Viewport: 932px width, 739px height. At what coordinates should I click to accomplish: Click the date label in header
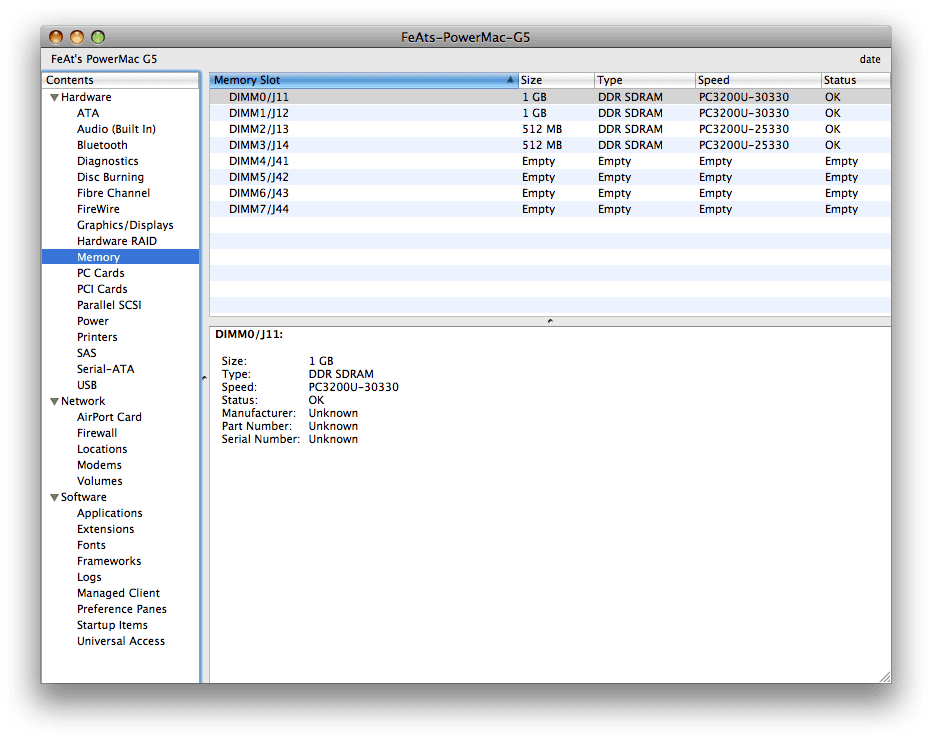click(870, 59)
